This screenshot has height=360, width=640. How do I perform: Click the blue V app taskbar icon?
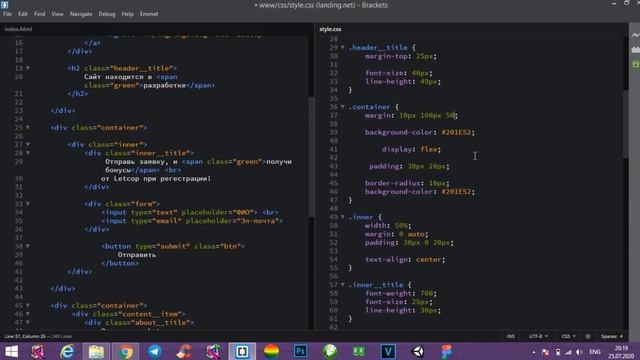[x=388, y=351]
